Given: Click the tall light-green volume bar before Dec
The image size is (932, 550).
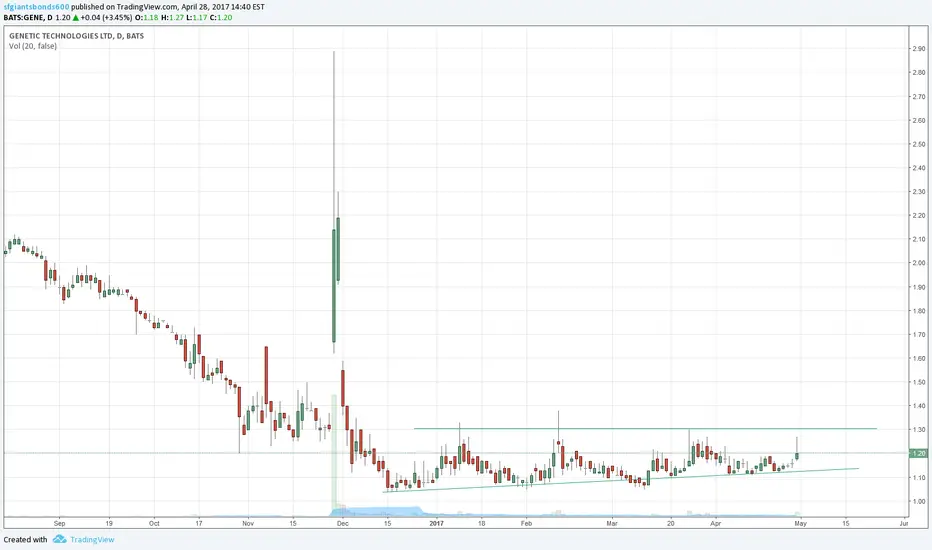Looking at the screenshot, I should click(x=334, y=455).
